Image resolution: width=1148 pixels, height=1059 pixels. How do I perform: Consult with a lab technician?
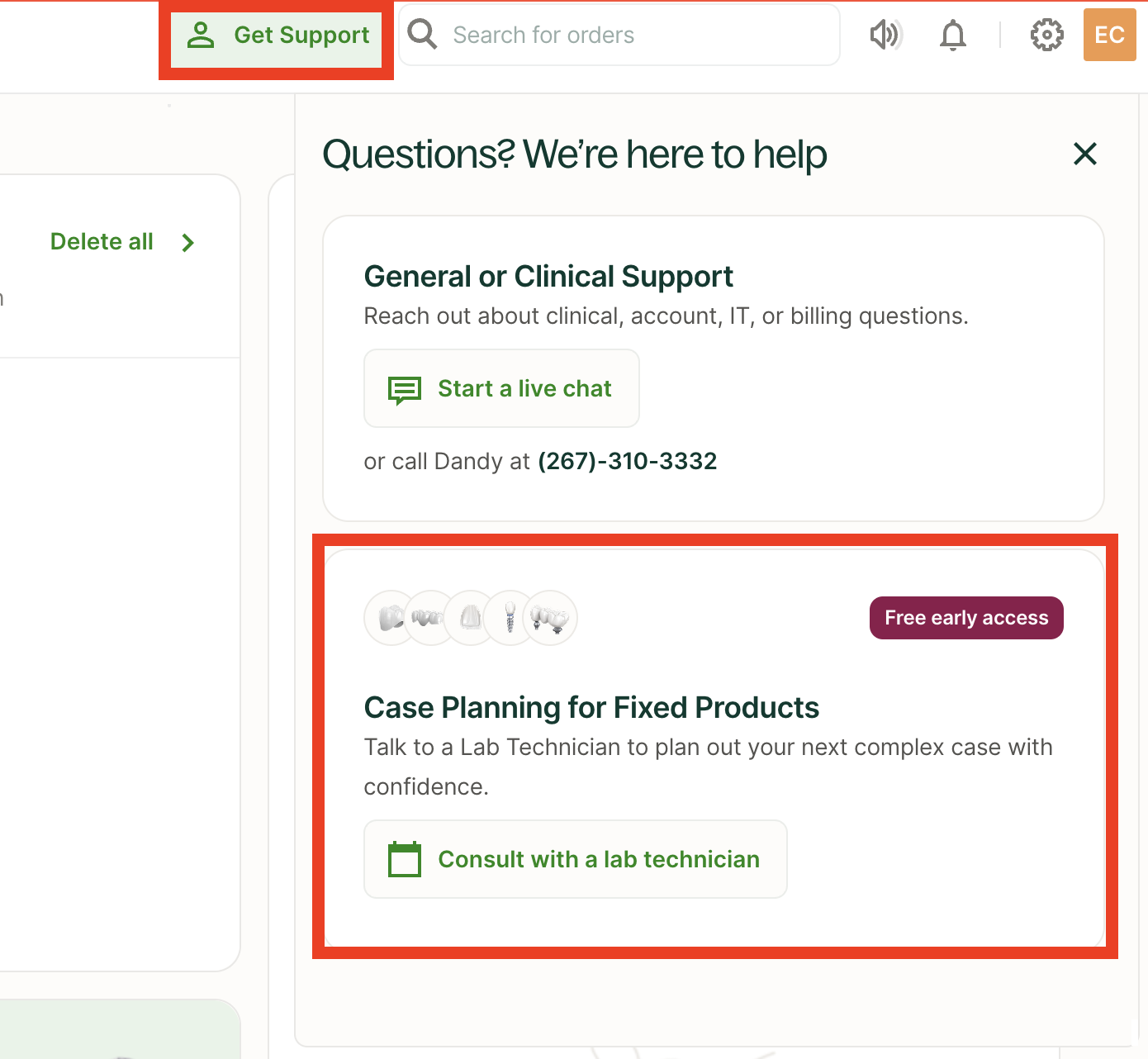click(575, 859)
